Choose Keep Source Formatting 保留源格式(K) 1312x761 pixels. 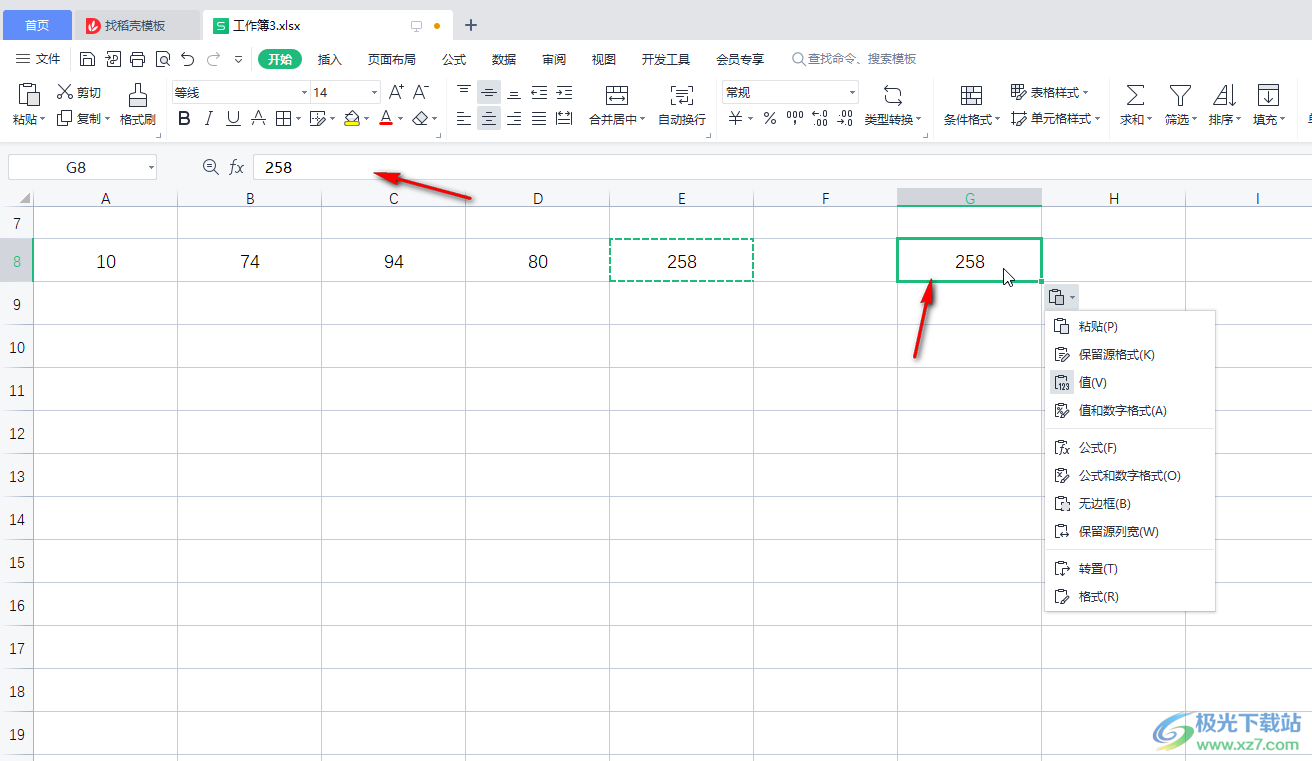[x=1130, y=354]
